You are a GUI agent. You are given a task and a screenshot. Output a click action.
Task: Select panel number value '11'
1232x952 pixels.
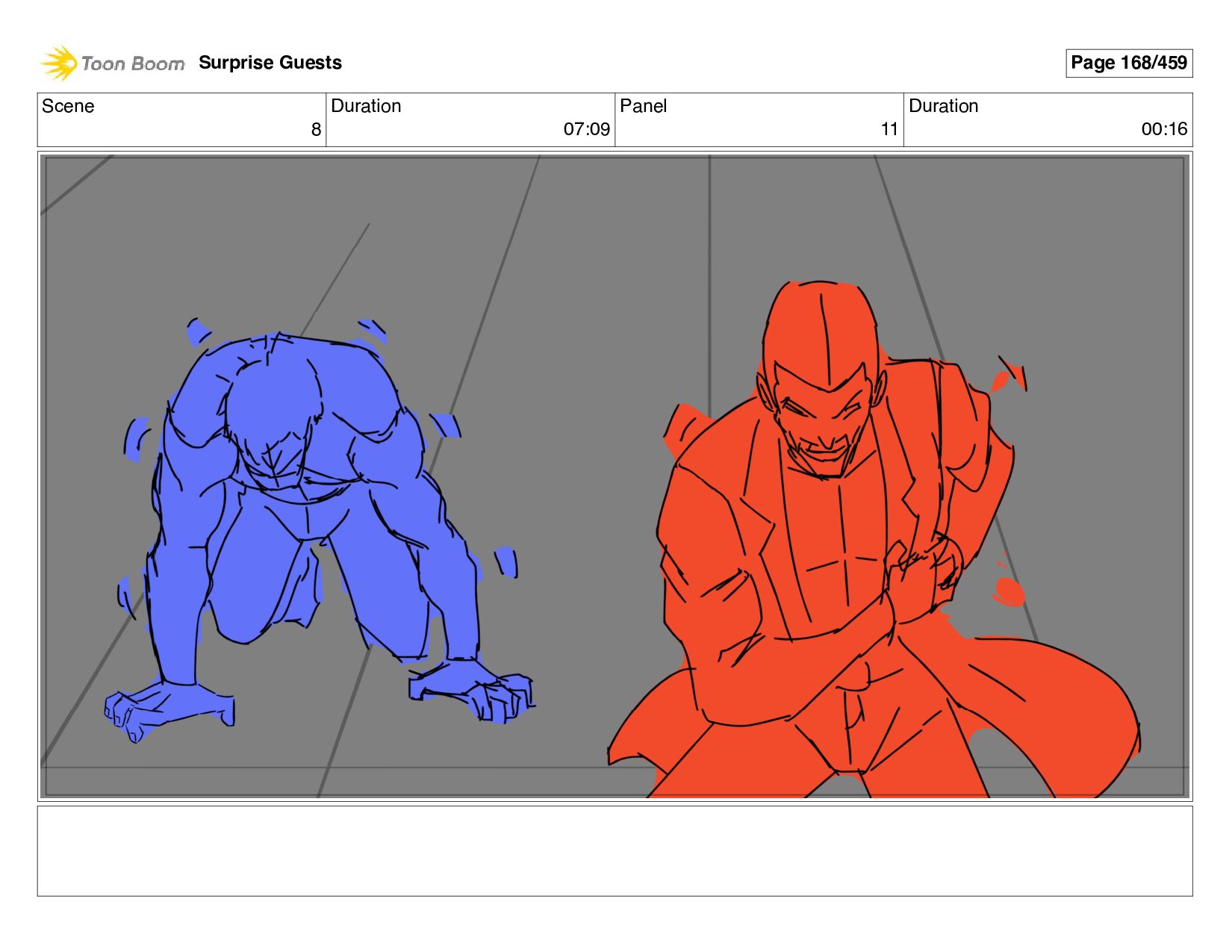(x=889, y=130)
